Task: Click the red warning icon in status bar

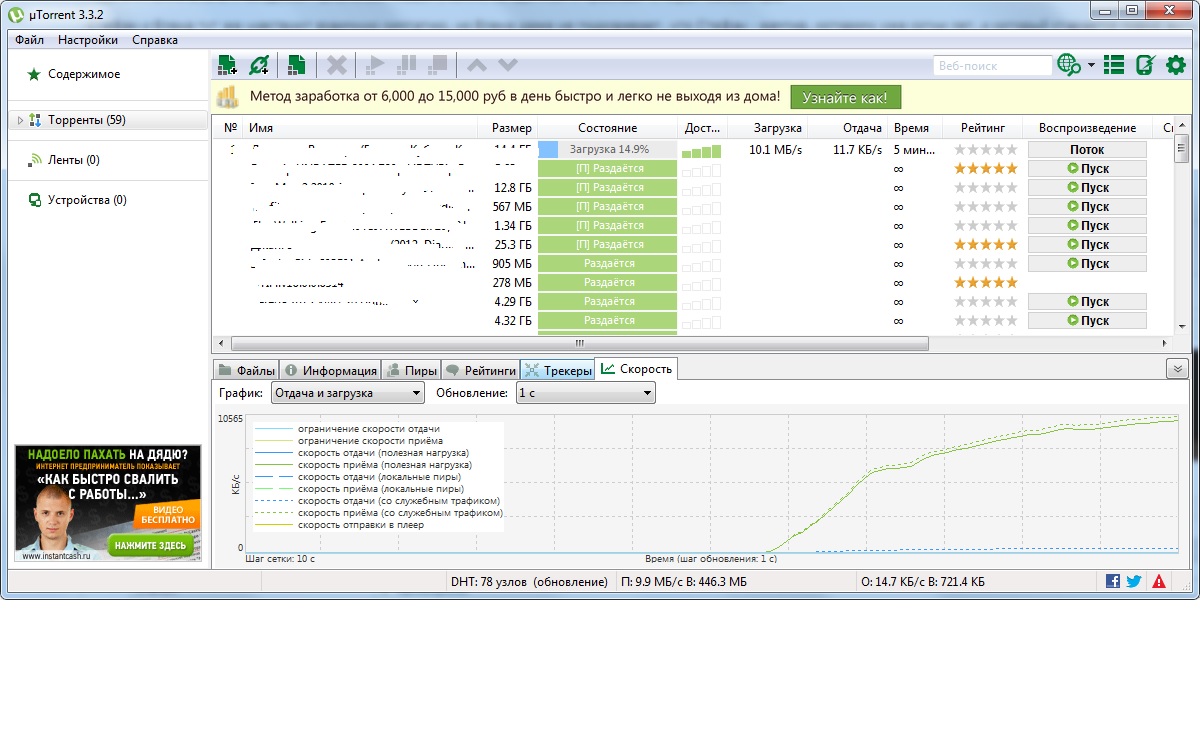Action: pyautogui.click(x=1159, y=581)
